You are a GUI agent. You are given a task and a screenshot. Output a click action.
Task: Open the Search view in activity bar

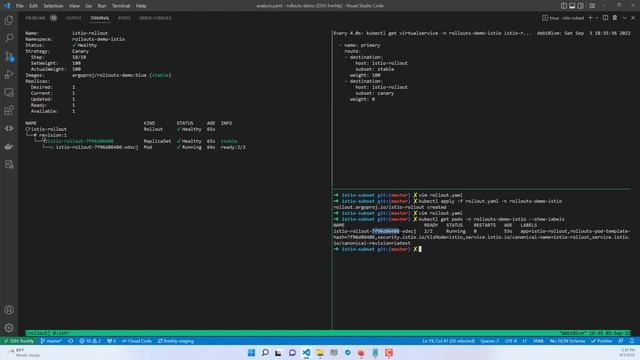pos(9,38)
